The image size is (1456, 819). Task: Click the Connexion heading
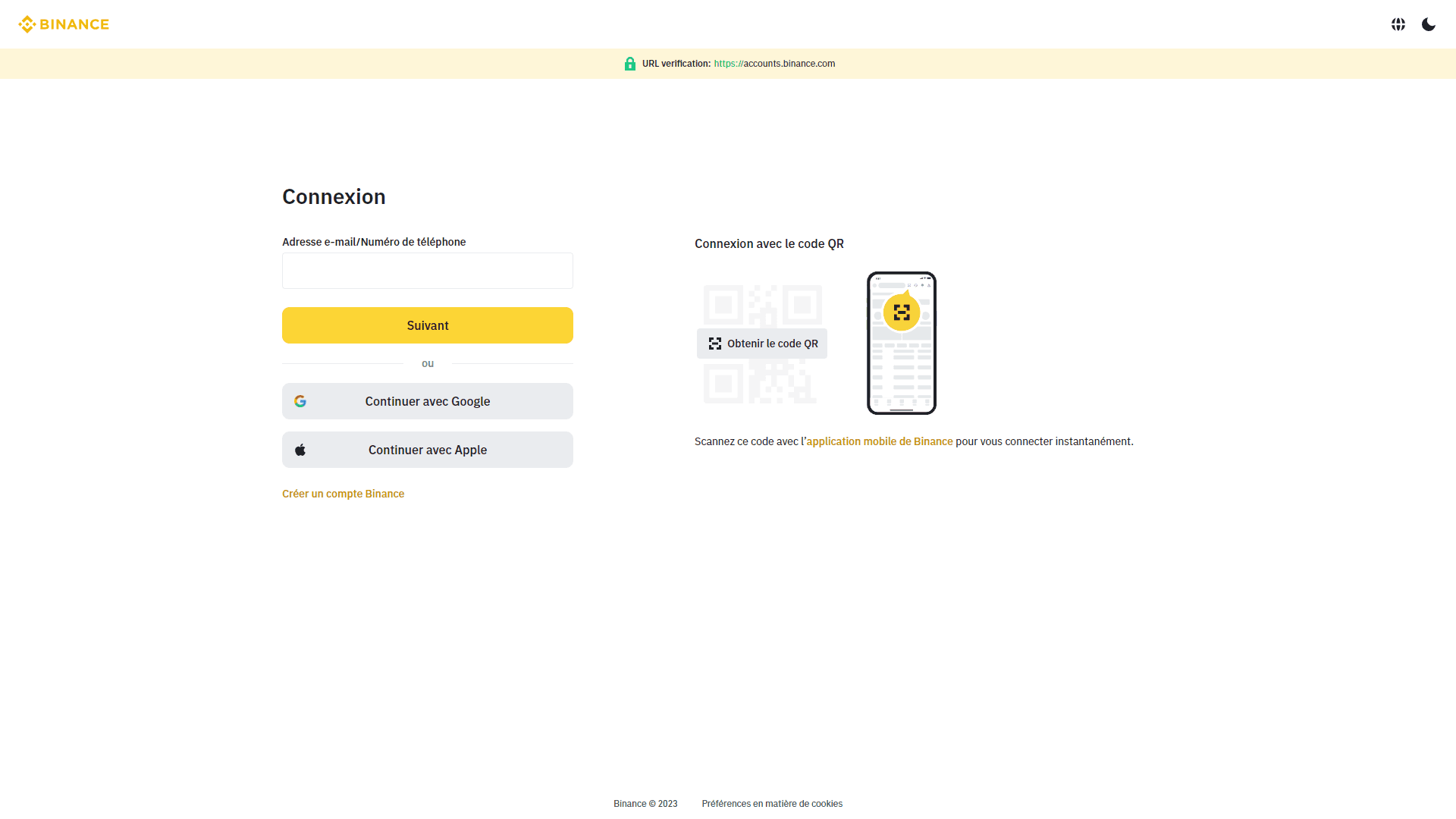[x=334, y=197]
